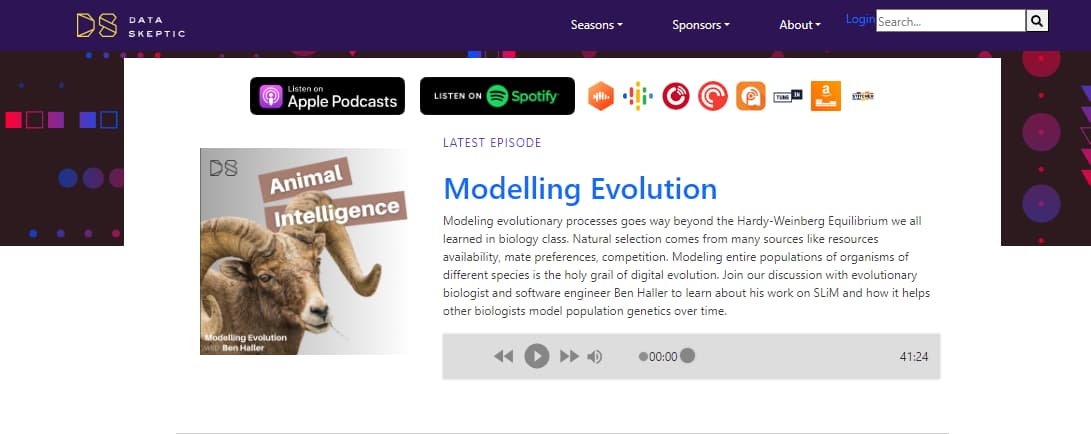Screen dimensions: 1091x434
Task: Open the Listen on Spotify badge
Action: point(497,96)
